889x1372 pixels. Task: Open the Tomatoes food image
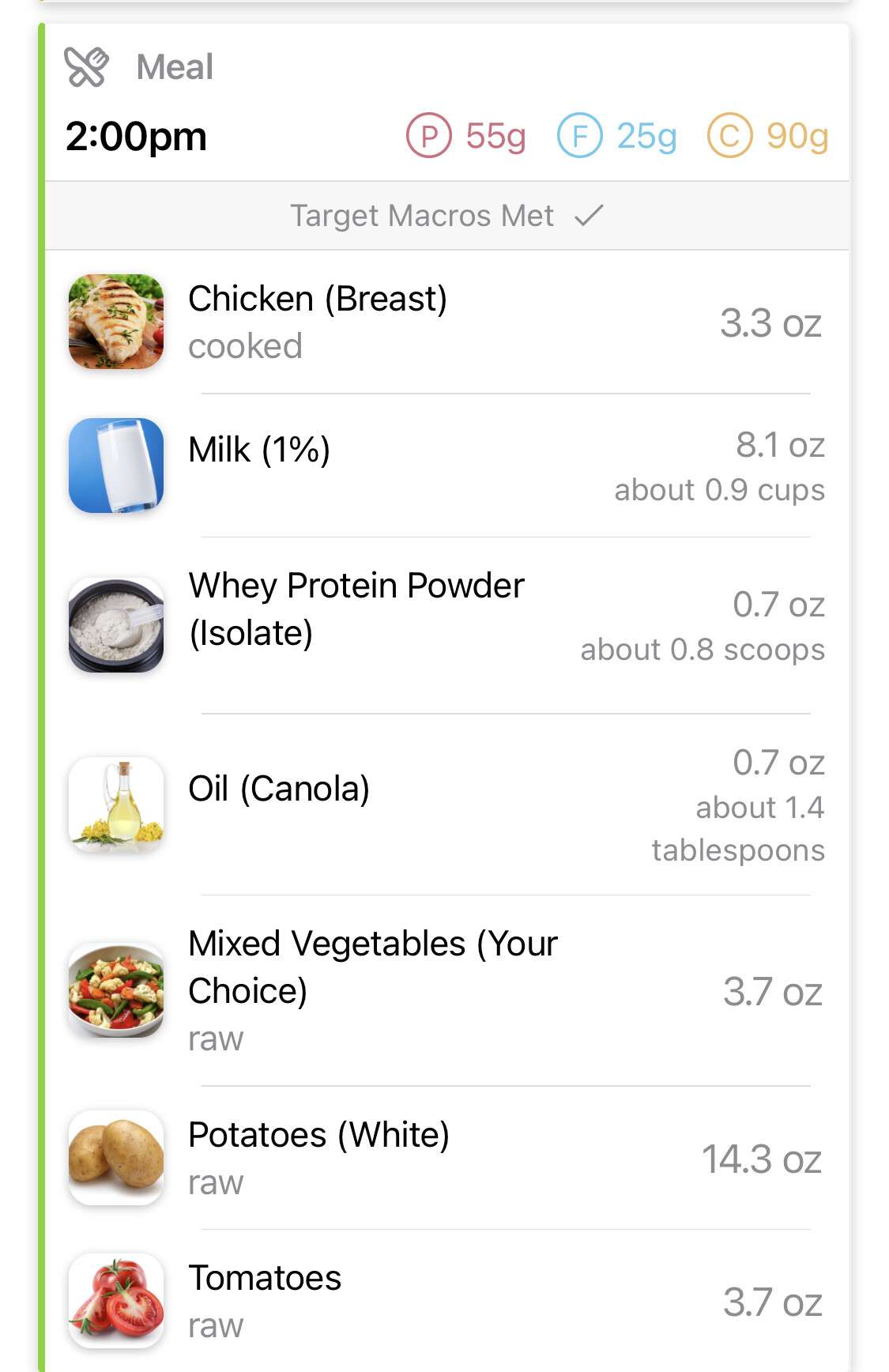point(116,1301)
